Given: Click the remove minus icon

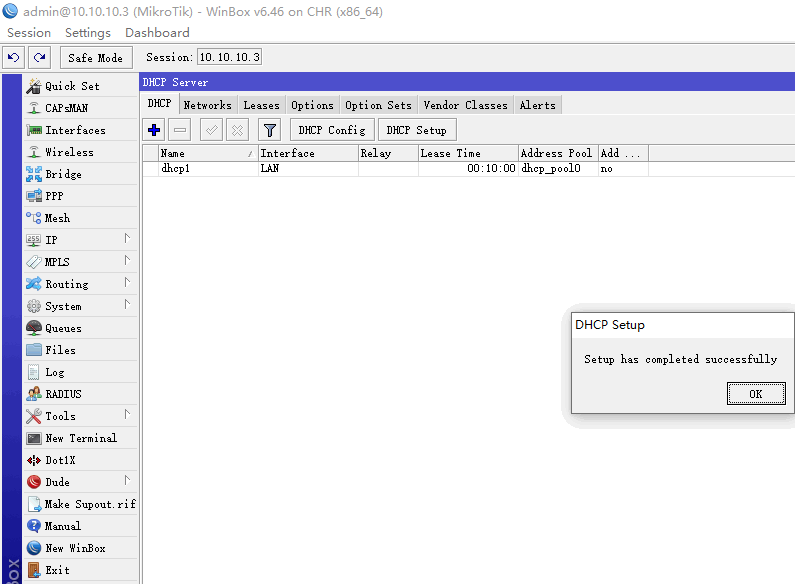Looking at the screenshot, I should pos(180,130).
